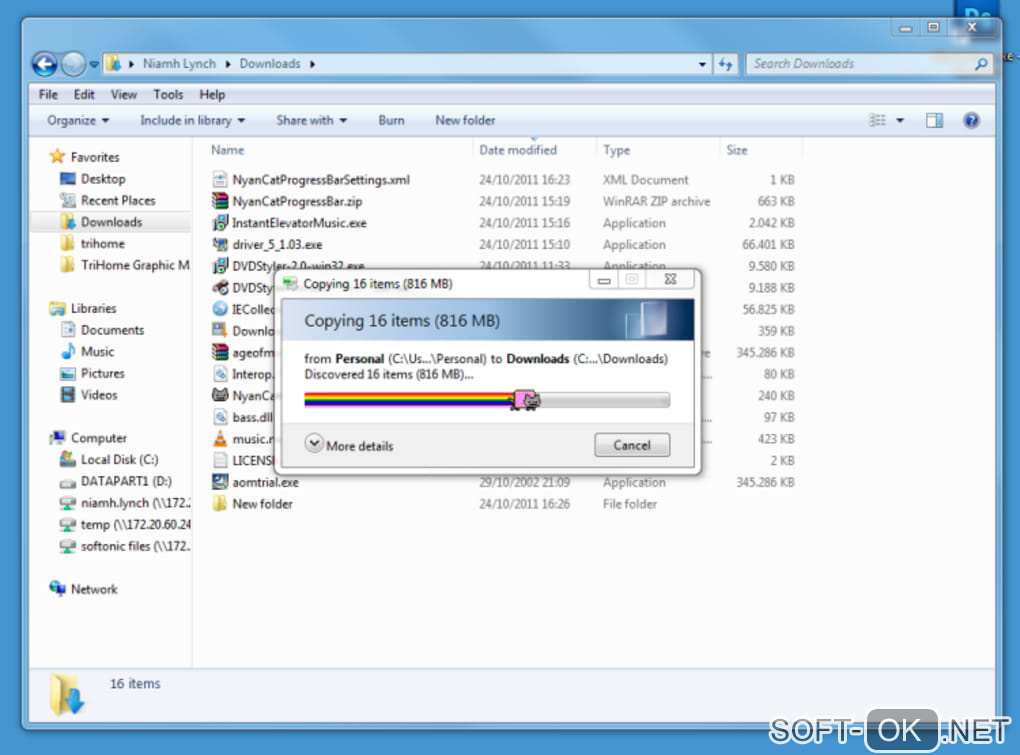Open Include in library dropdown
The image size is (1020, 755).
[x=193, y=120]
